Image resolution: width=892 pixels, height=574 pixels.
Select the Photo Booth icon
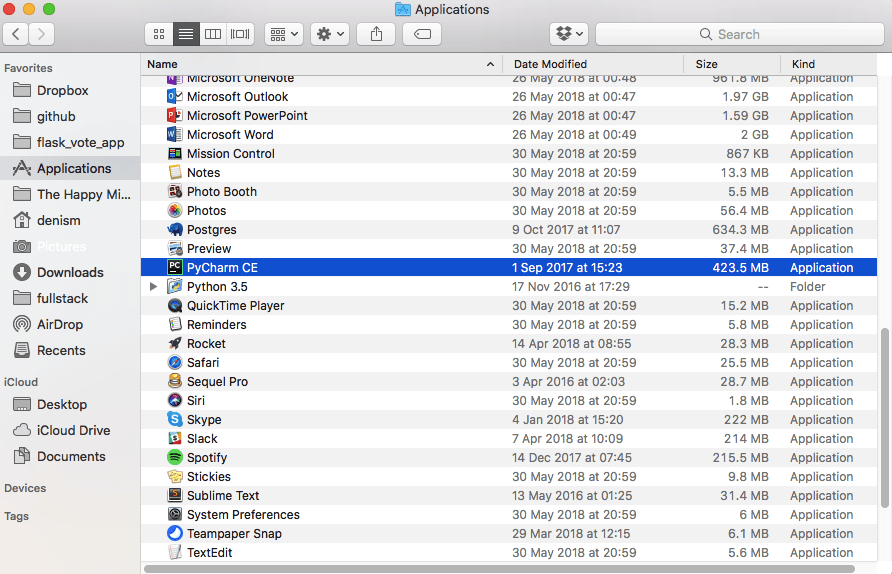(x=175, y=192)
